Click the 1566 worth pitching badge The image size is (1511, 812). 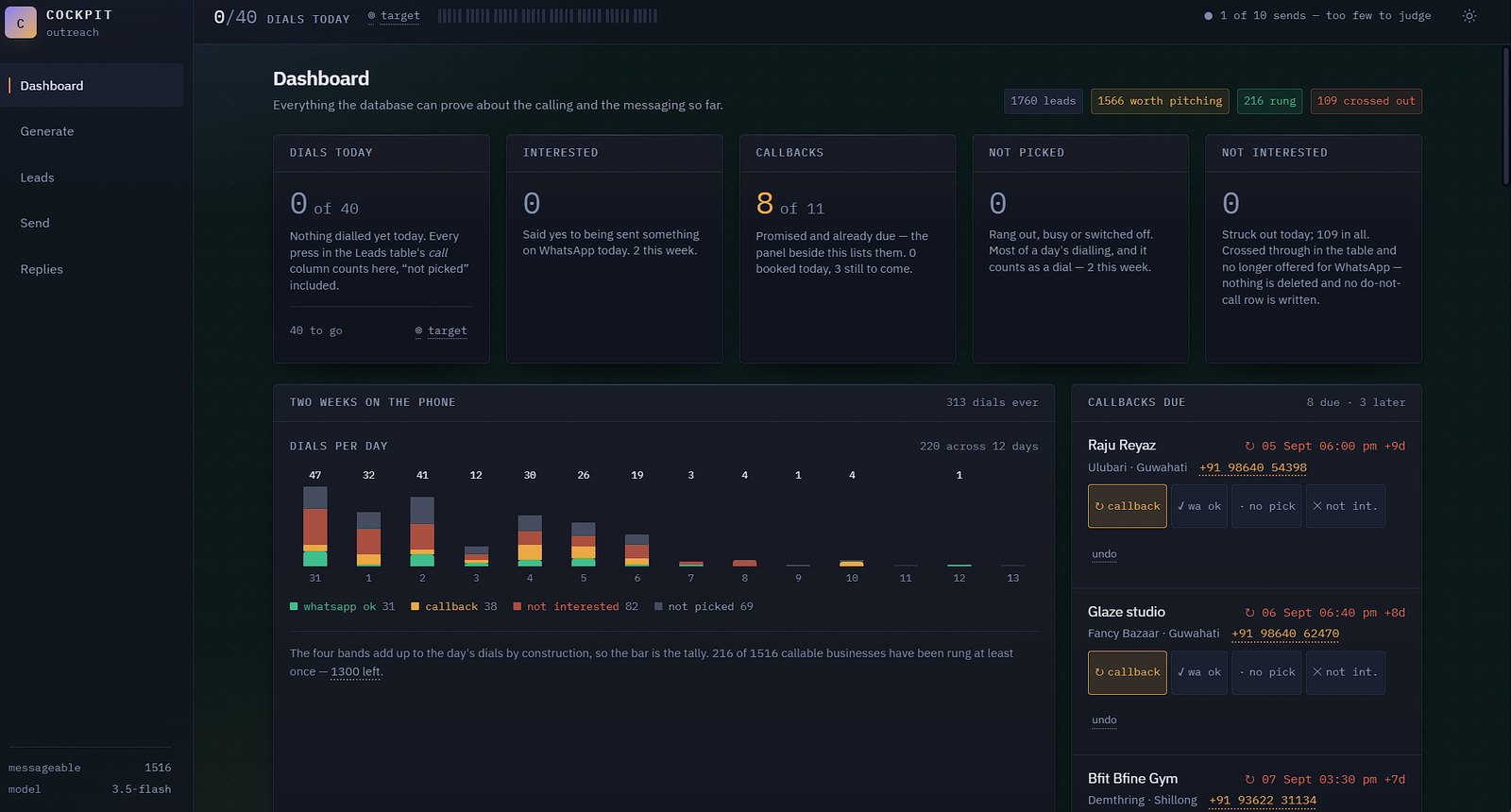pos(1160,101)
